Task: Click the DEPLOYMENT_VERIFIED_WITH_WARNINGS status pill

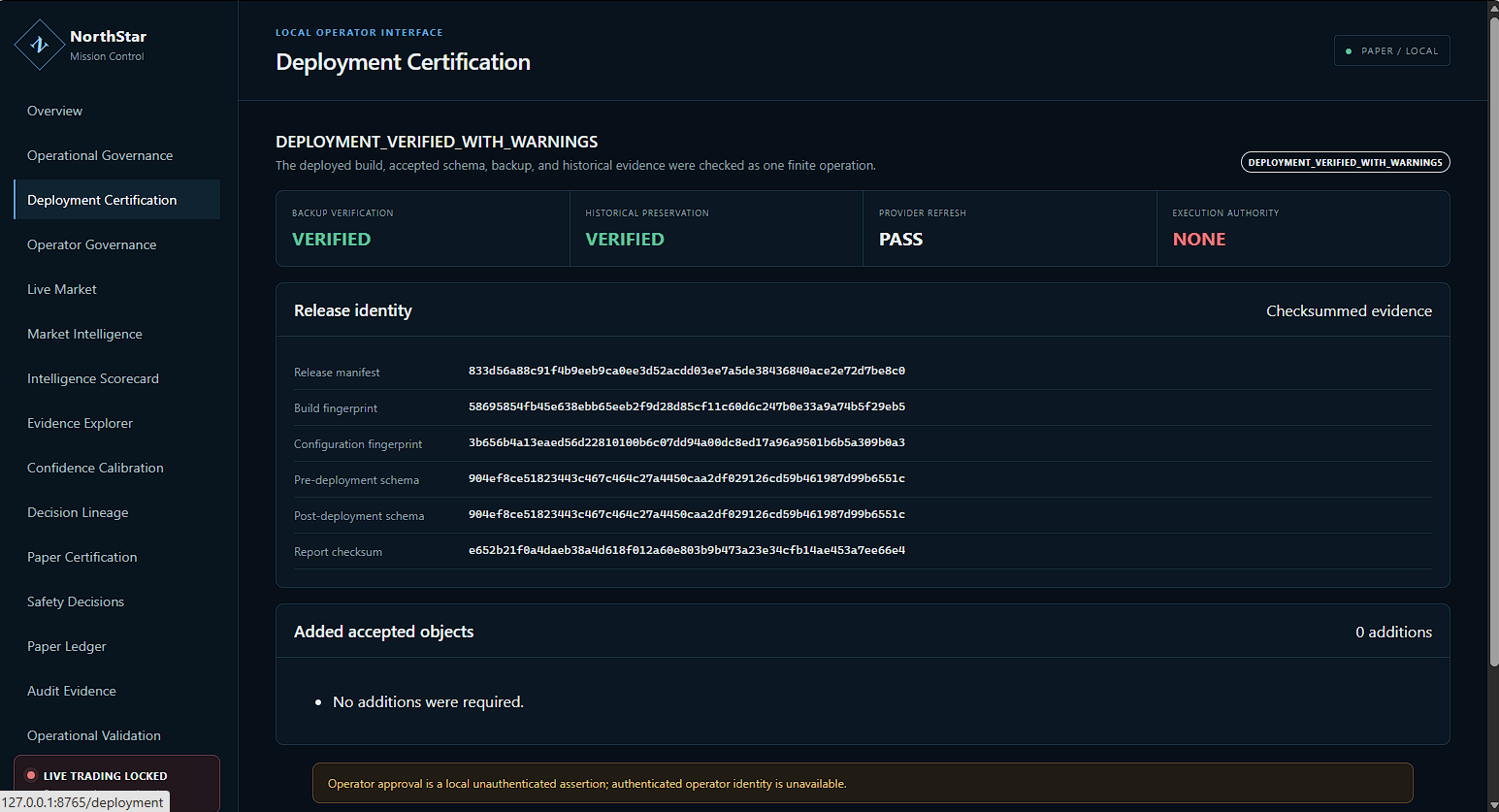Action: coord(1345,162)
